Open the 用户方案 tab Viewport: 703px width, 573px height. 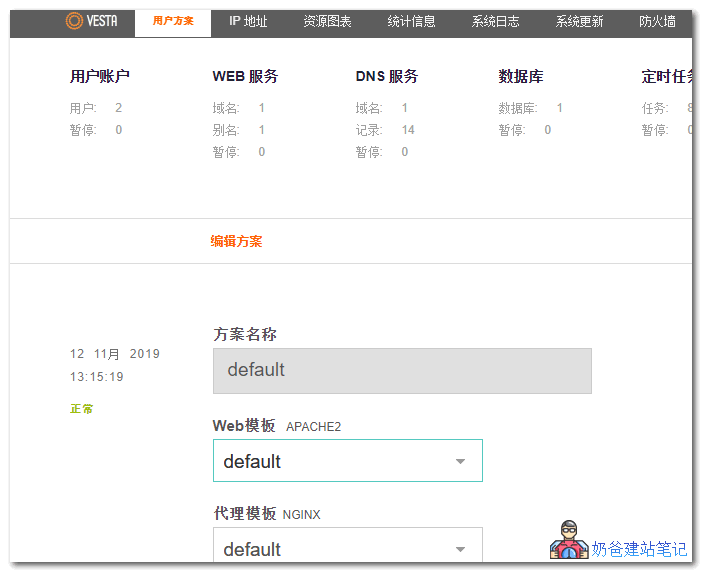(173, 21)
